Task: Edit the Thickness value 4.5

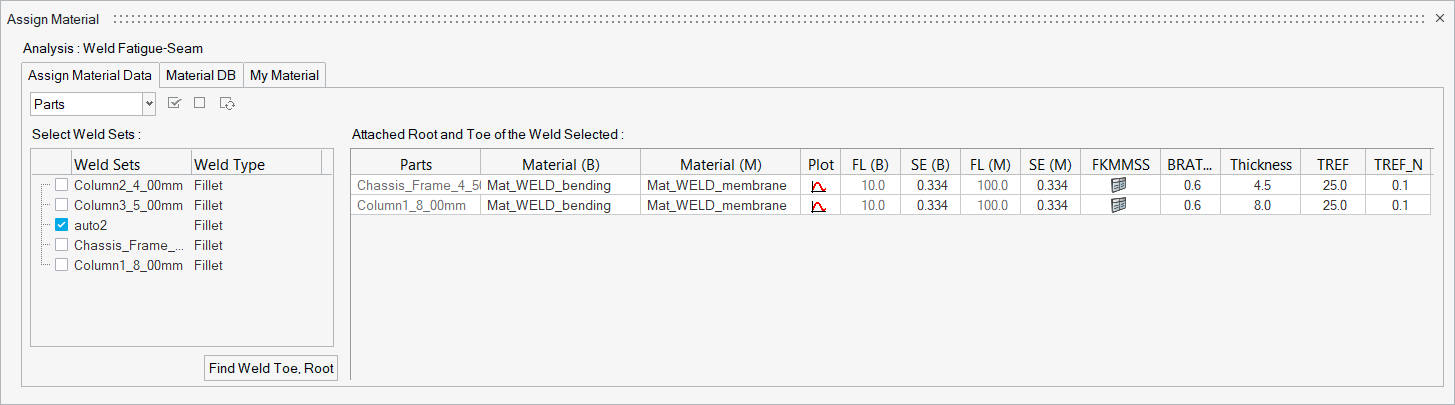Action: [1262, 185]
